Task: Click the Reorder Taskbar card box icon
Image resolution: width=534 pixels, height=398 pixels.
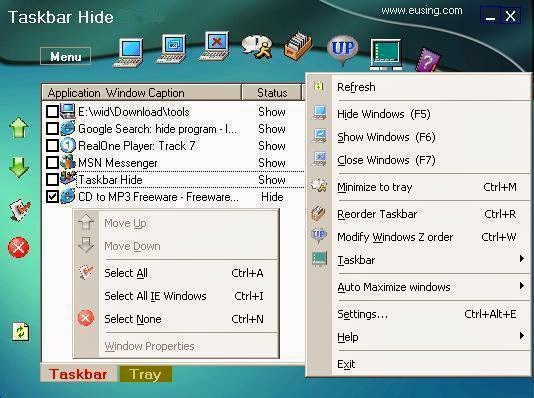Action: click(x=298, y=46)
